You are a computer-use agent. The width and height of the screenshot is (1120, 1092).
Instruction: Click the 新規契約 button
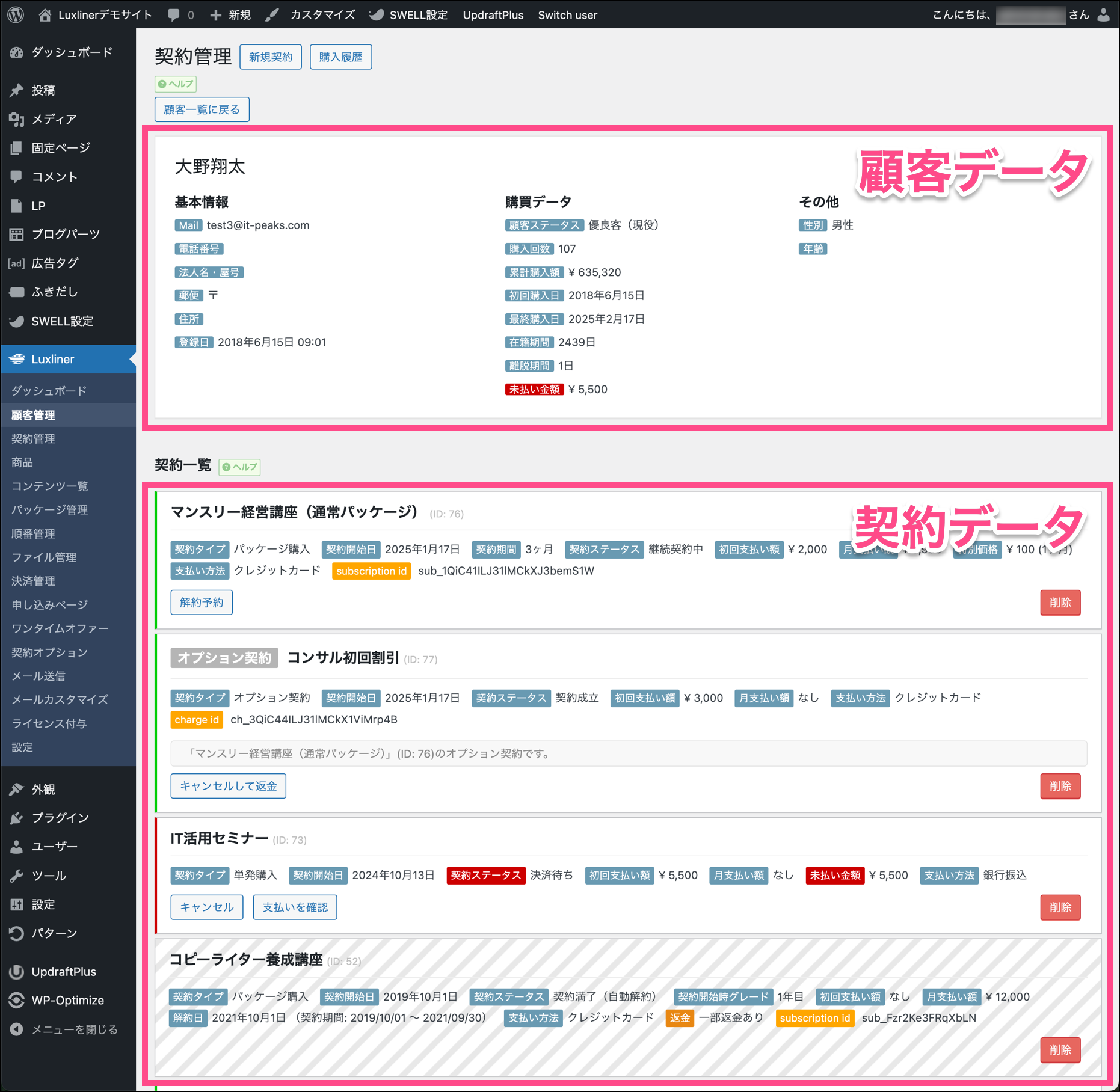pos(270,57)
